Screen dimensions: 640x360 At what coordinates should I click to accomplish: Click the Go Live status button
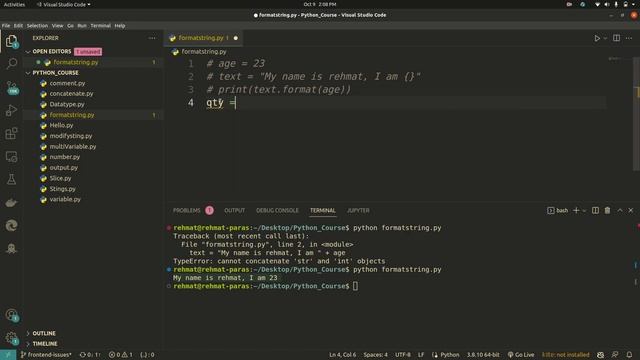click(x=521, y=355)
